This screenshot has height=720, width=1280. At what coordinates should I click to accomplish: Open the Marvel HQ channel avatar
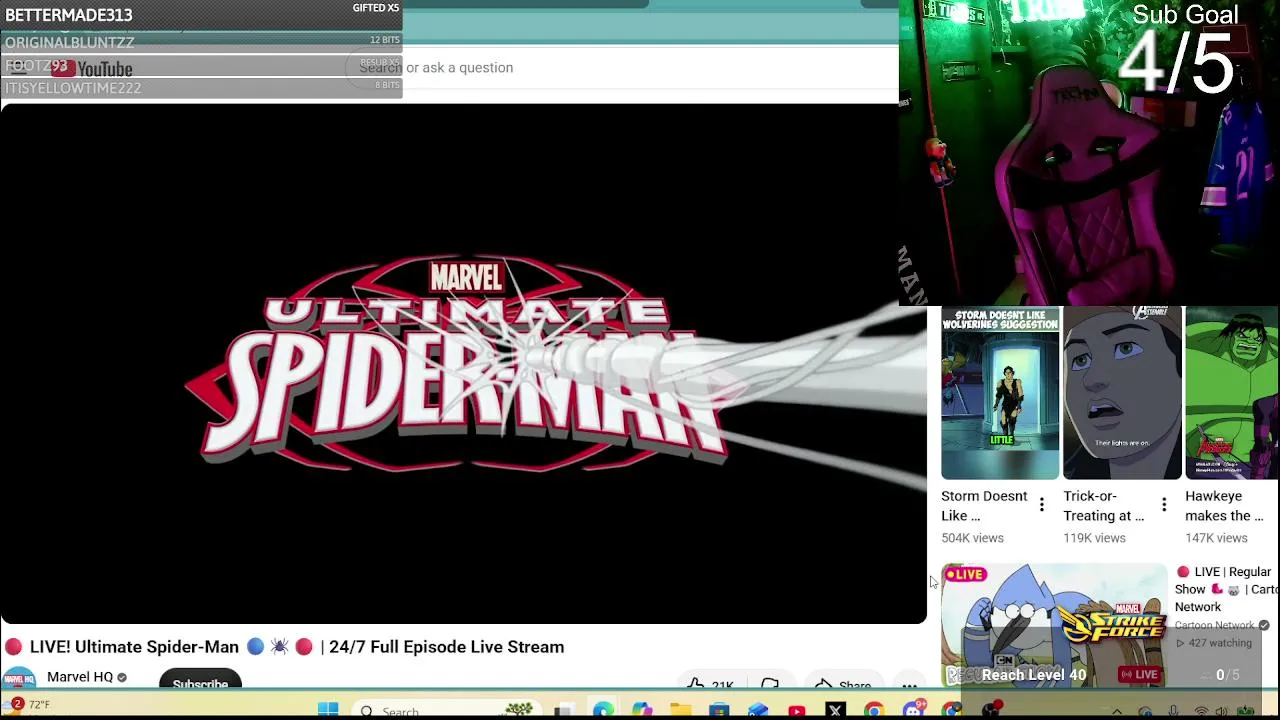coord(19,678)
